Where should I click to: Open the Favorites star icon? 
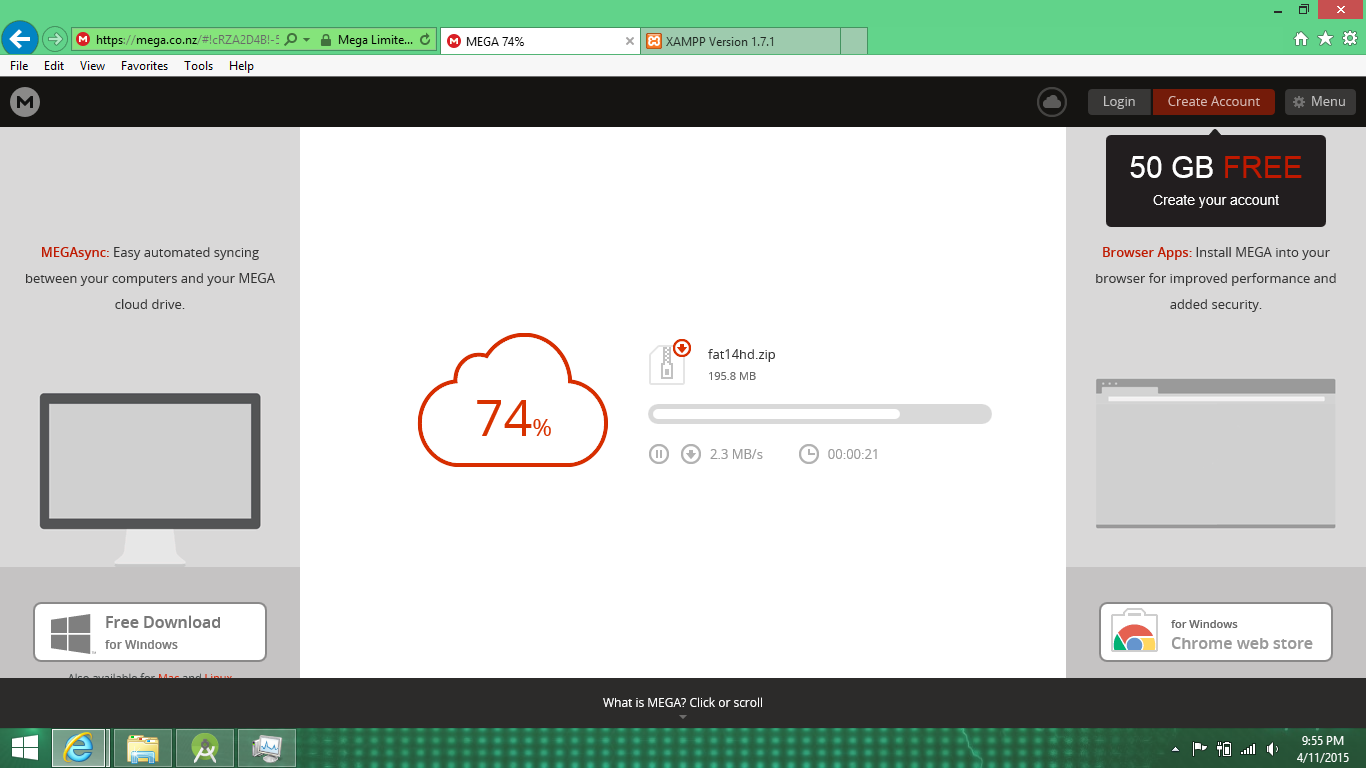pos(1325,39)
